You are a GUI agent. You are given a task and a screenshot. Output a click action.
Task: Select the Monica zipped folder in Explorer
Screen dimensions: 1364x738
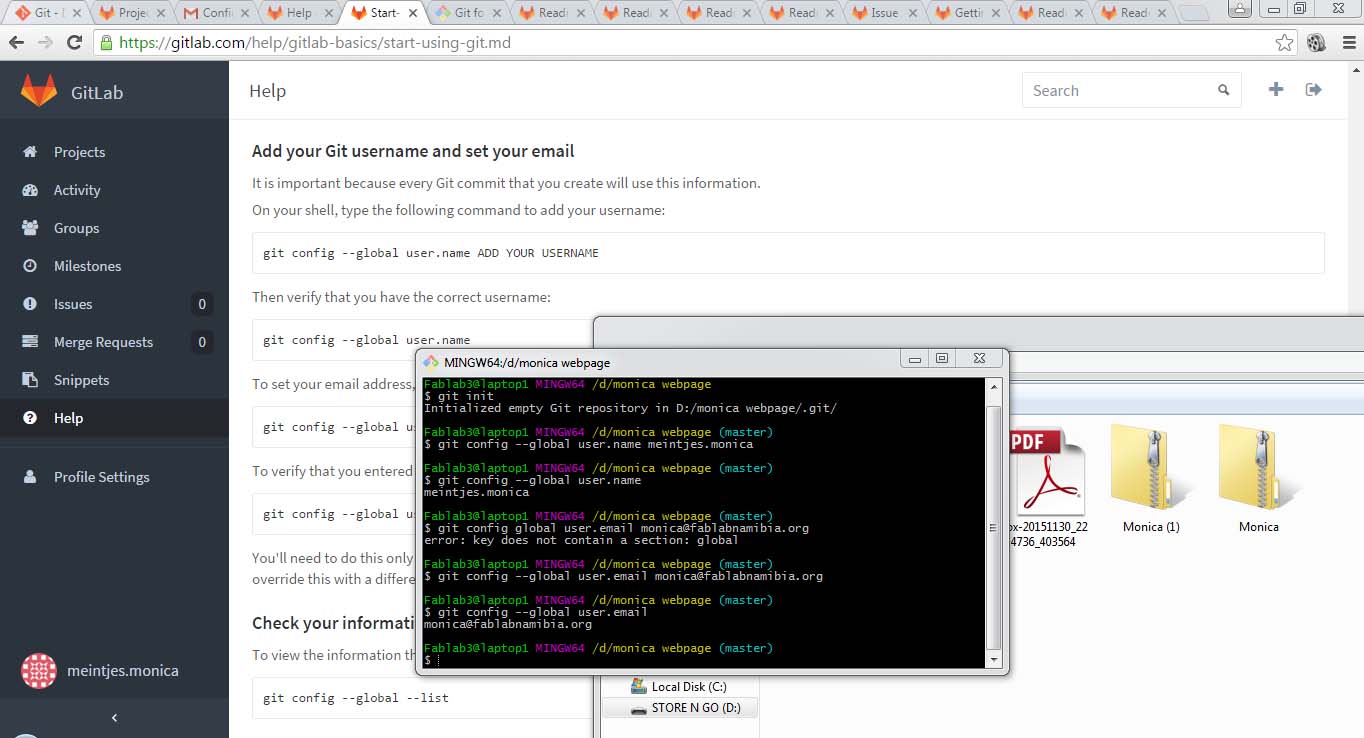coord(1258,478)
